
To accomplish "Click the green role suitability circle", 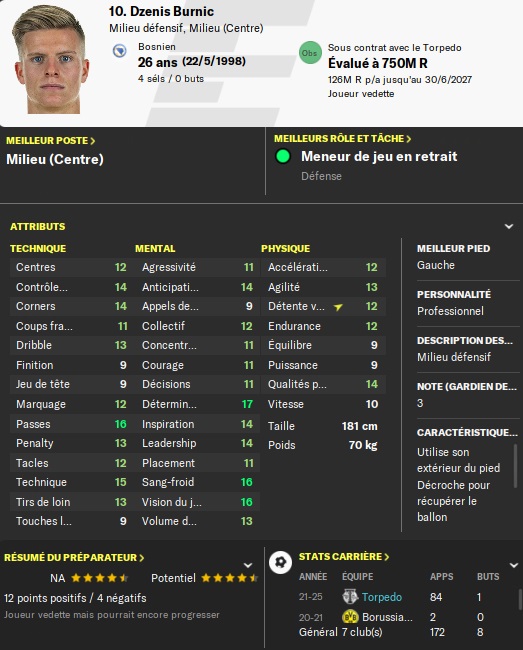I will click(283, 156).
